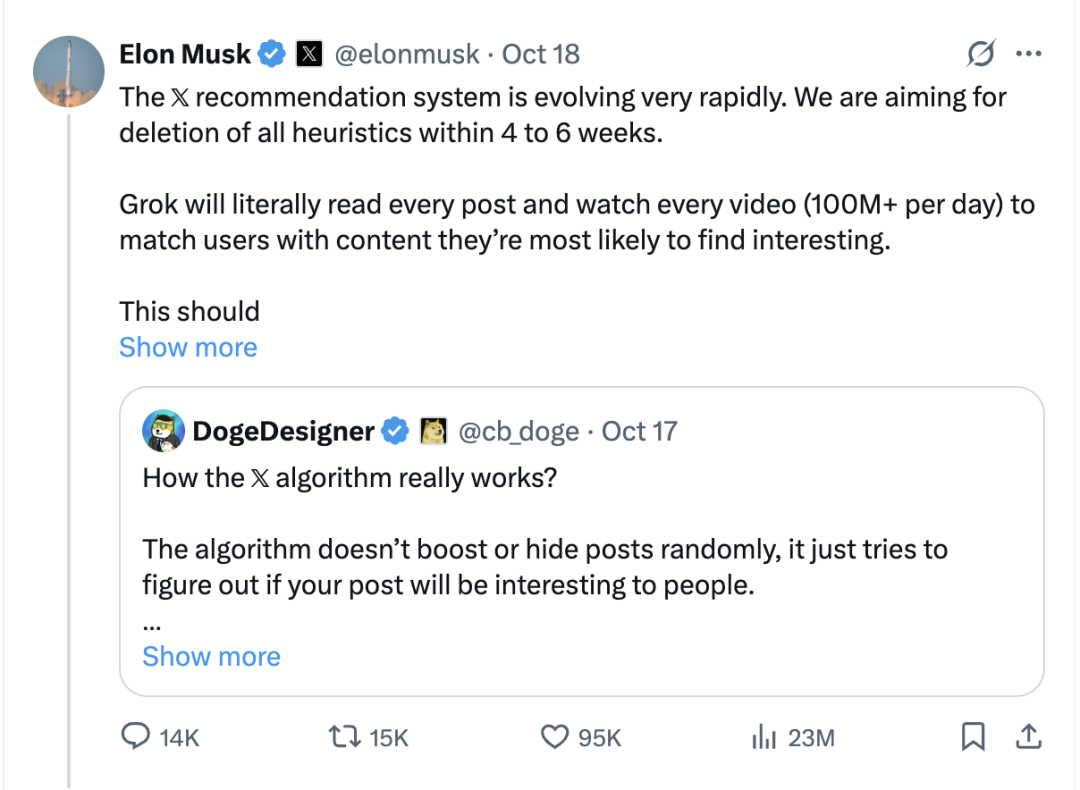Screen dimensions: 1080x790
Task: Bookmark this post
Action: point(972,737)
